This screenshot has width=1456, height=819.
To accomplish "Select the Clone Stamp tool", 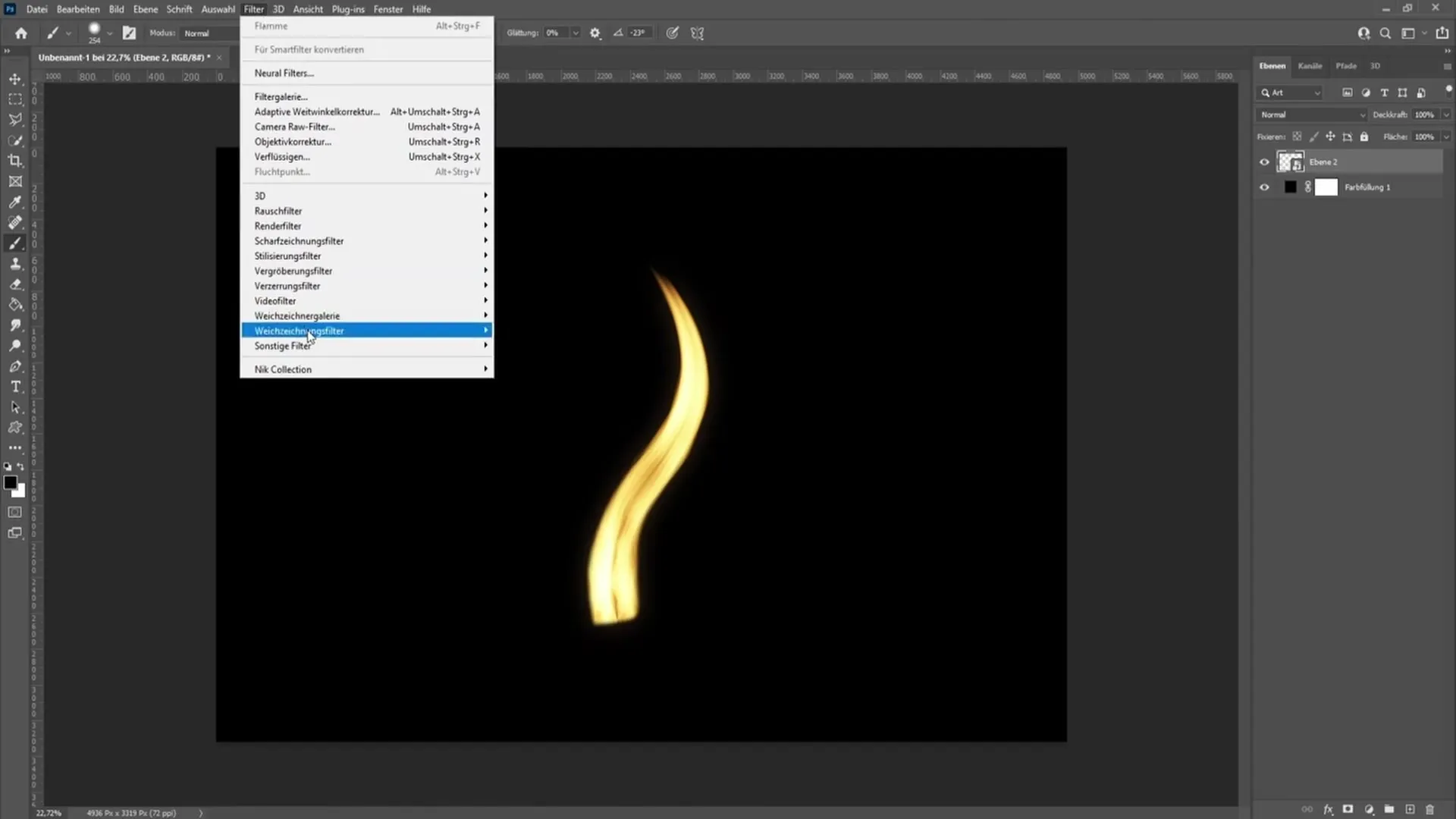I will coord(15,264).
